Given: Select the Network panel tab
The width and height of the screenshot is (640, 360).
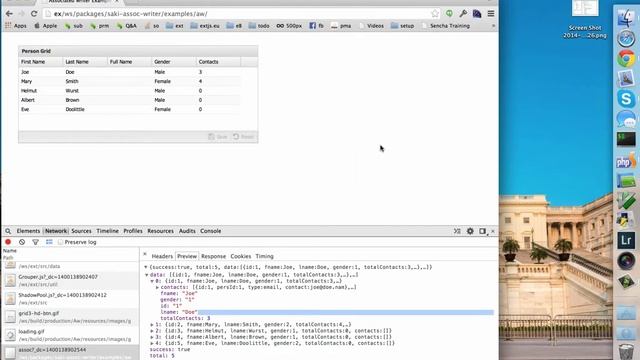Looking at the screenshot, I should (56, 231).
